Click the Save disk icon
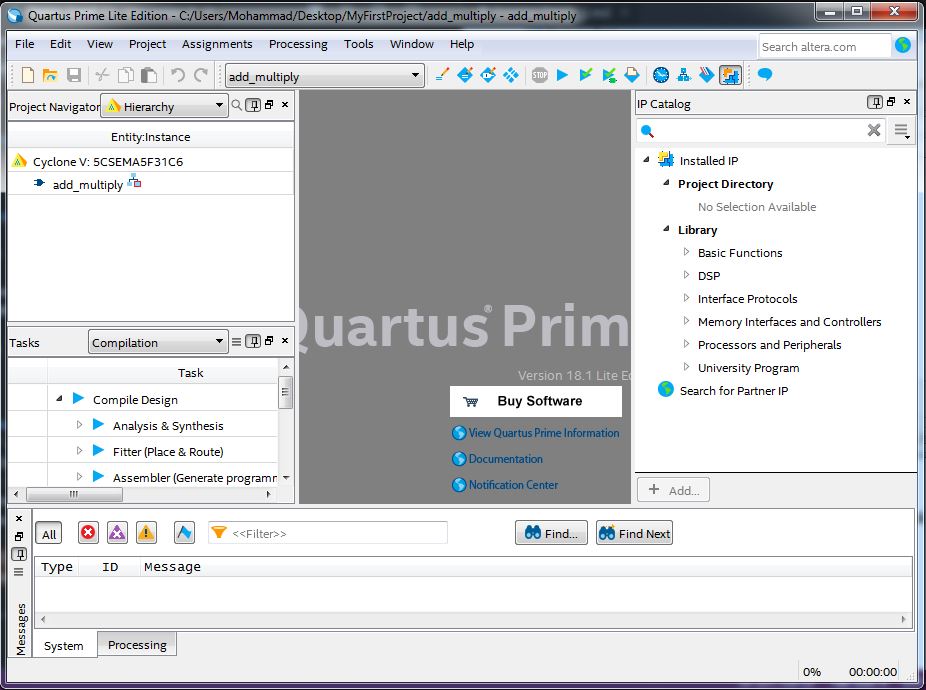This screenshot has height=690, width=926. (x=74, y=75)
